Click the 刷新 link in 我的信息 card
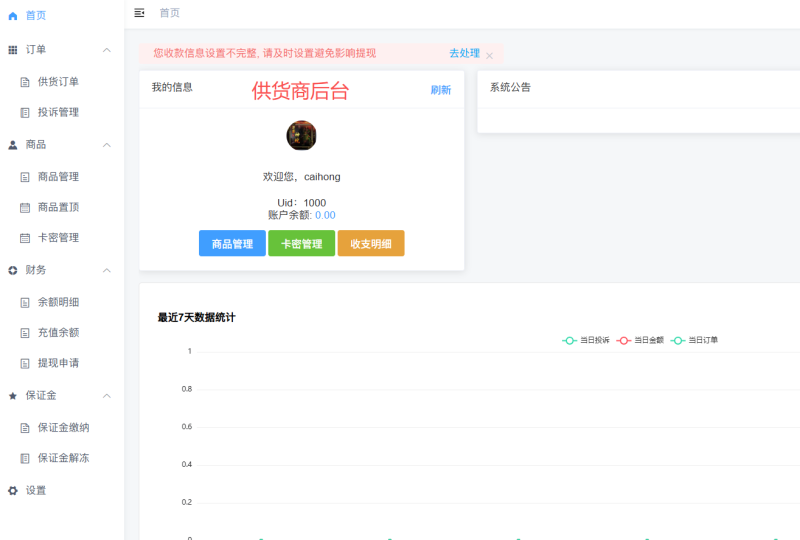 tap(440, 90)
